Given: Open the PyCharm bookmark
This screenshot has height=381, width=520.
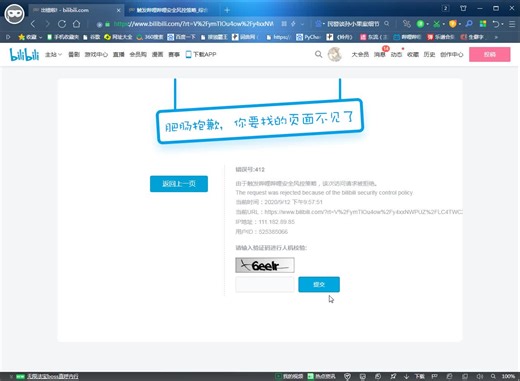Looking at the screenshot, I should pyautogui.click(x=308, y=37).
